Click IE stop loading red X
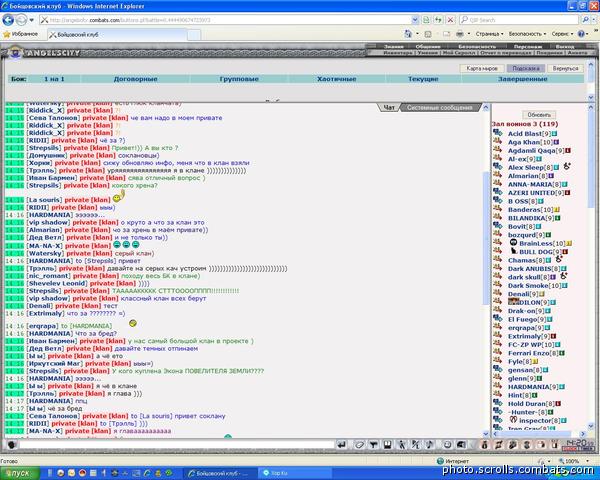600x480 pixels. click(x=451, y=20)
